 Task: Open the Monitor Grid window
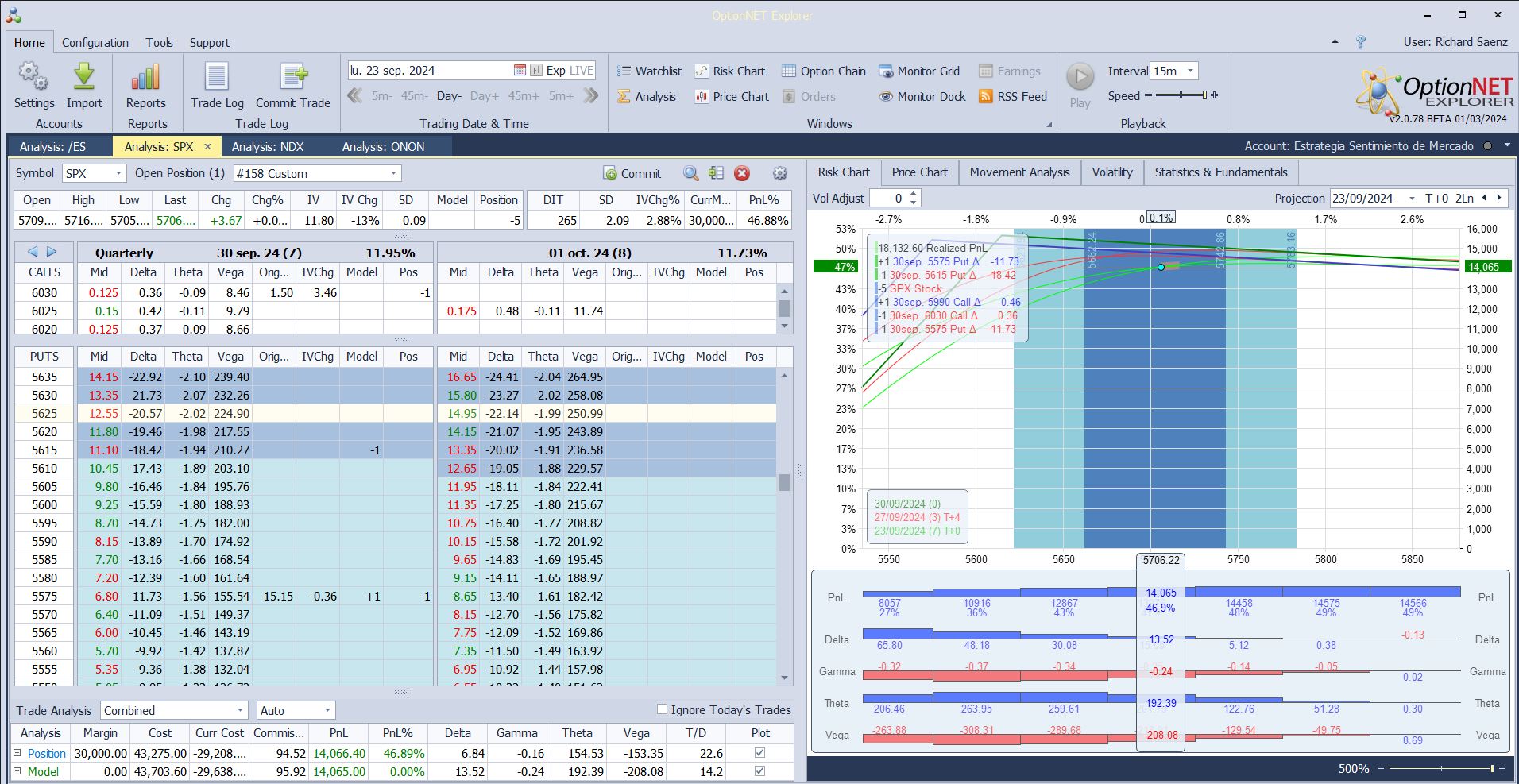coord(918,71)
